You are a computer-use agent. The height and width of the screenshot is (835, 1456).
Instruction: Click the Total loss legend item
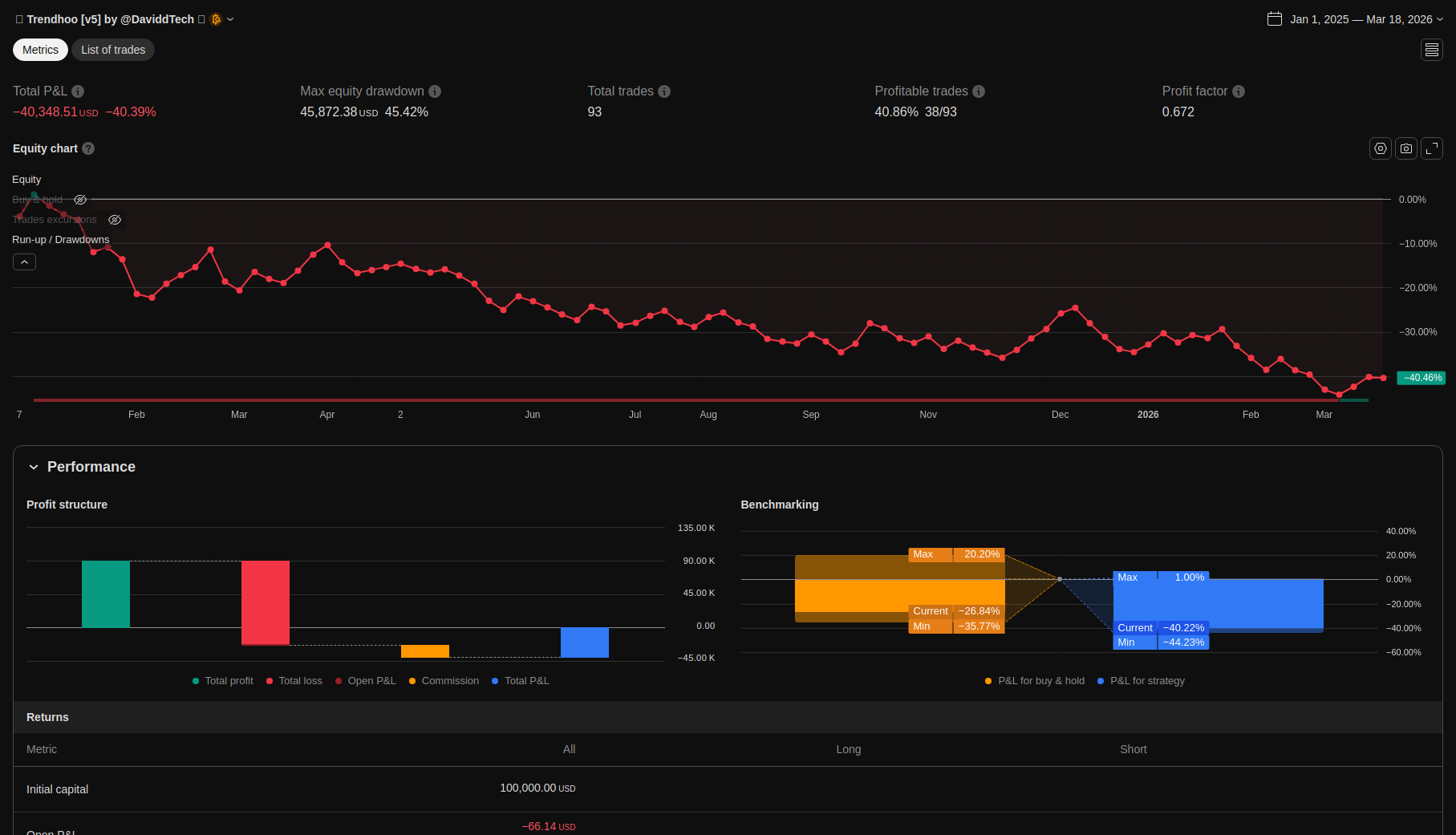pos(294,681)
